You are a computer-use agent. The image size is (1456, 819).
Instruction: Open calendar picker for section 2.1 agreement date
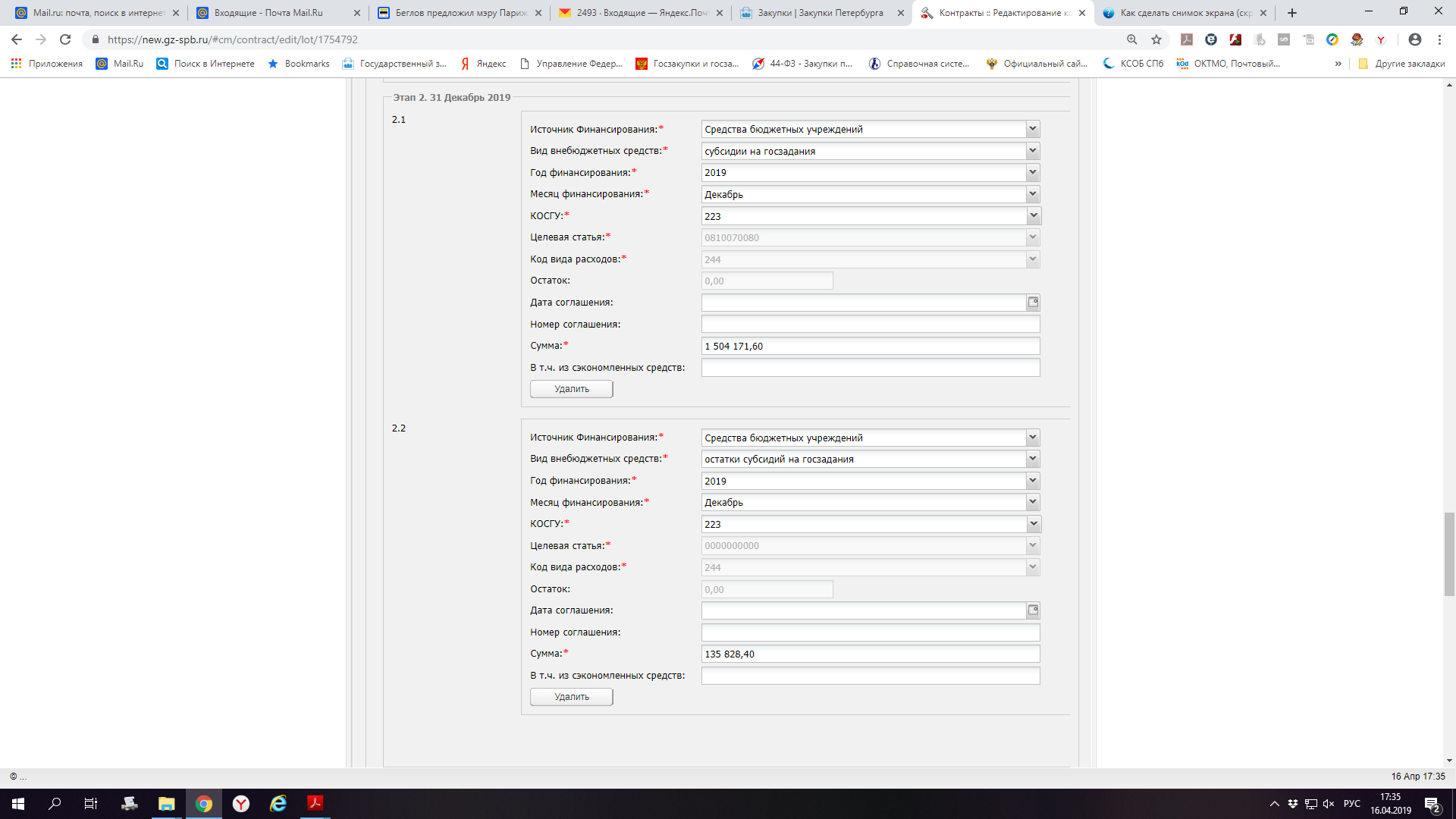[1033, 303]
